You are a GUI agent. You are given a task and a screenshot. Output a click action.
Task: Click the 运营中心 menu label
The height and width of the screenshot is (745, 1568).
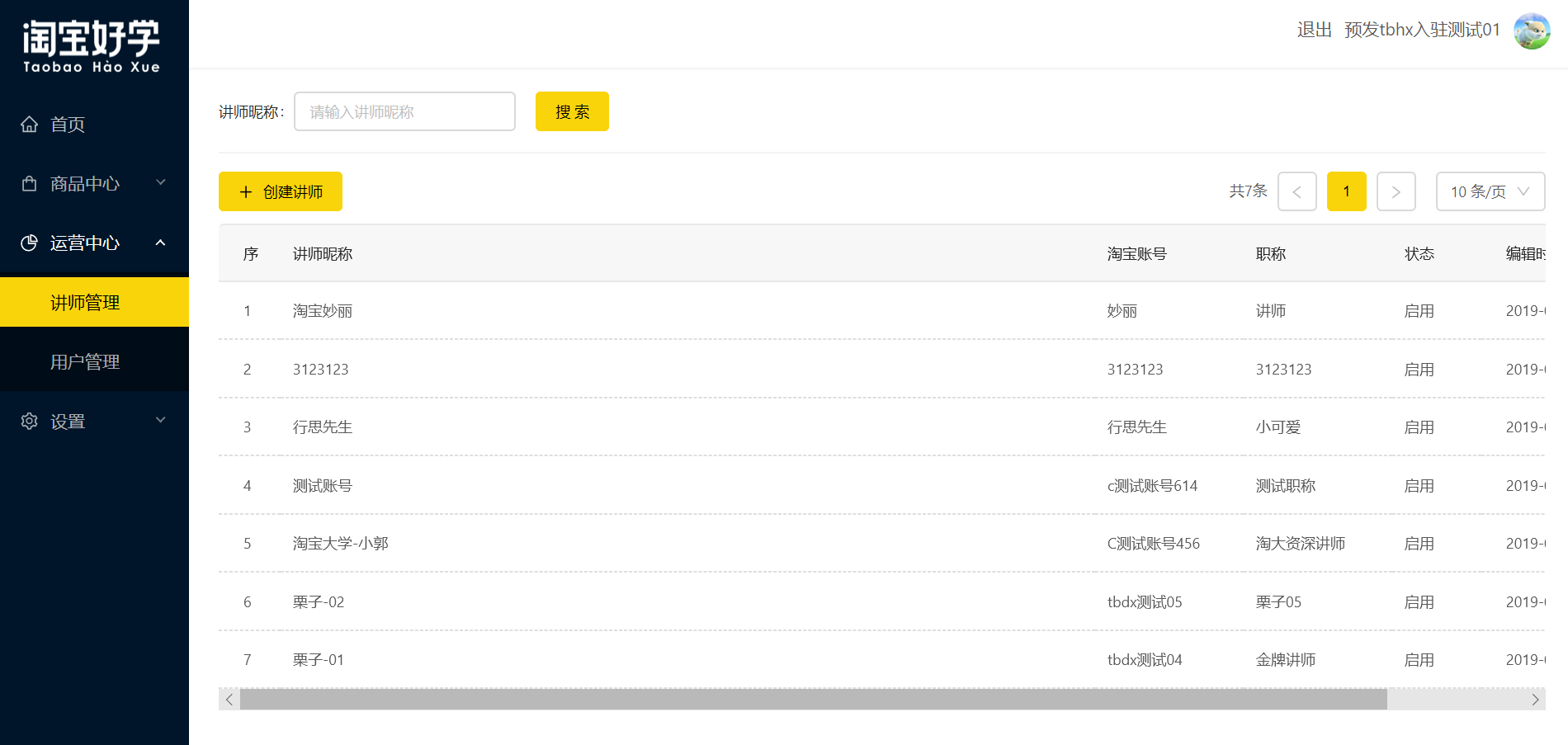(x=85, y=243)
